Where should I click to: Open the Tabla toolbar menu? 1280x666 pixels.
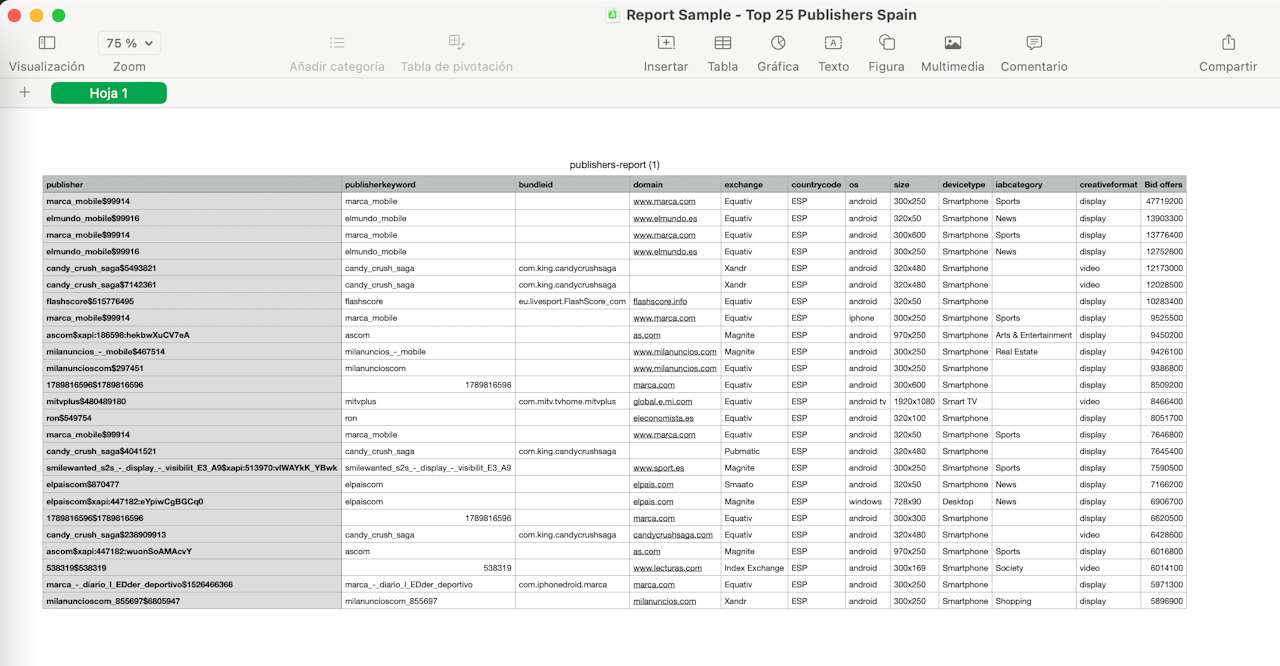[722, 43]
